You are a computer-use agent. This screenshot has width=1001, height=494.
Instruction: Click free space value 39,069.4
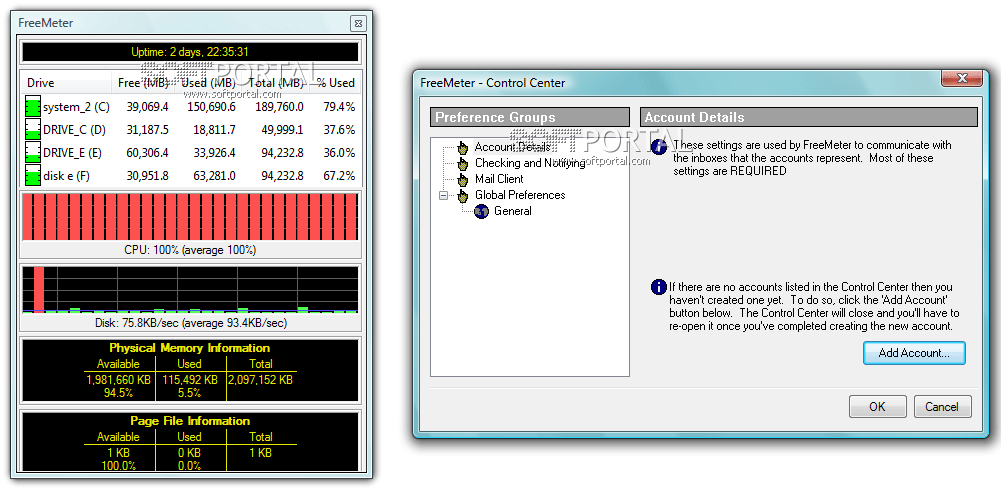click(147, 107)
